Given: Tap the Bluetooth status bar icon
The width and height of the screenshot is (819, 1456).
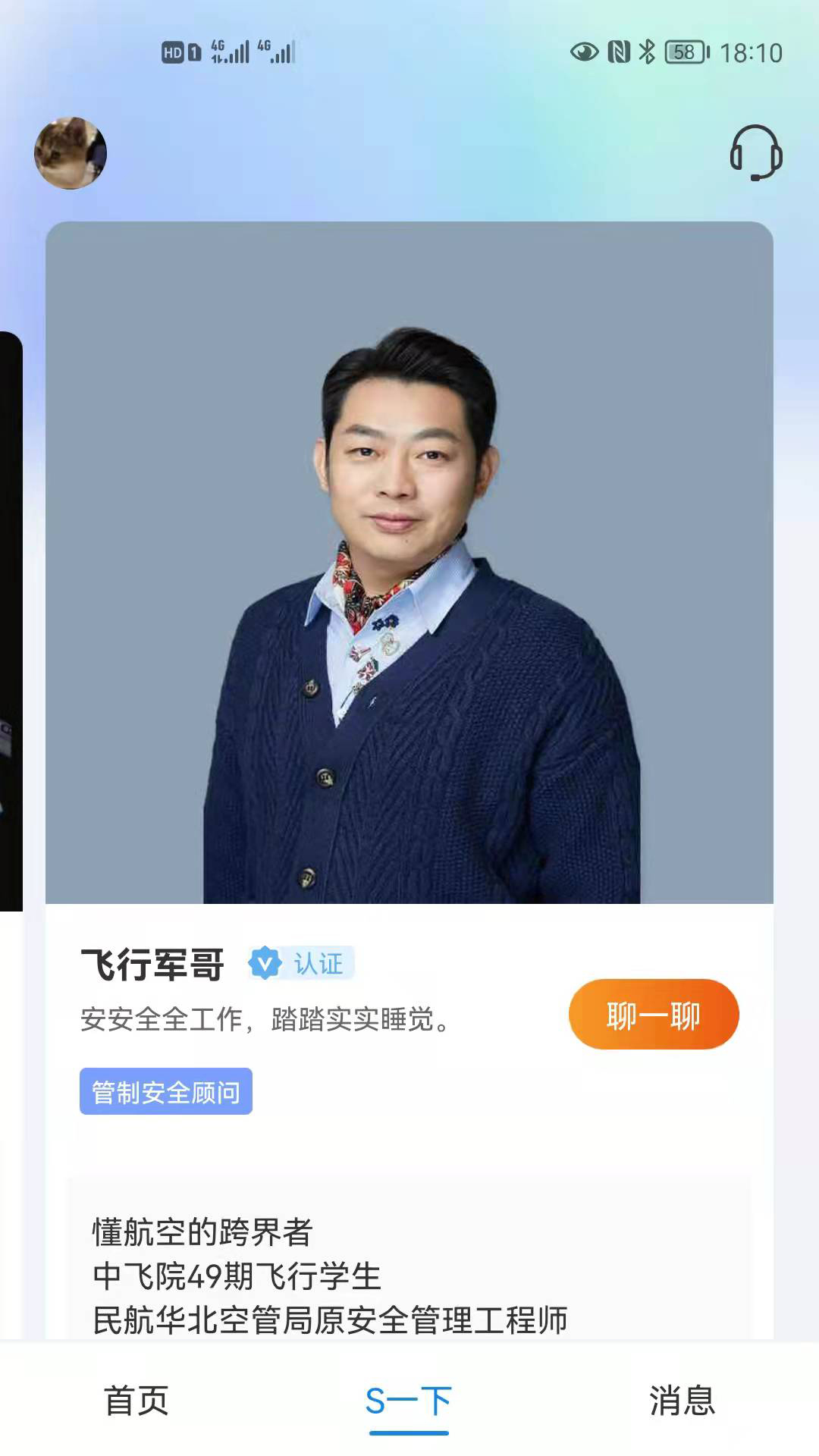Looking at the screenshot, I should (647, 52).
